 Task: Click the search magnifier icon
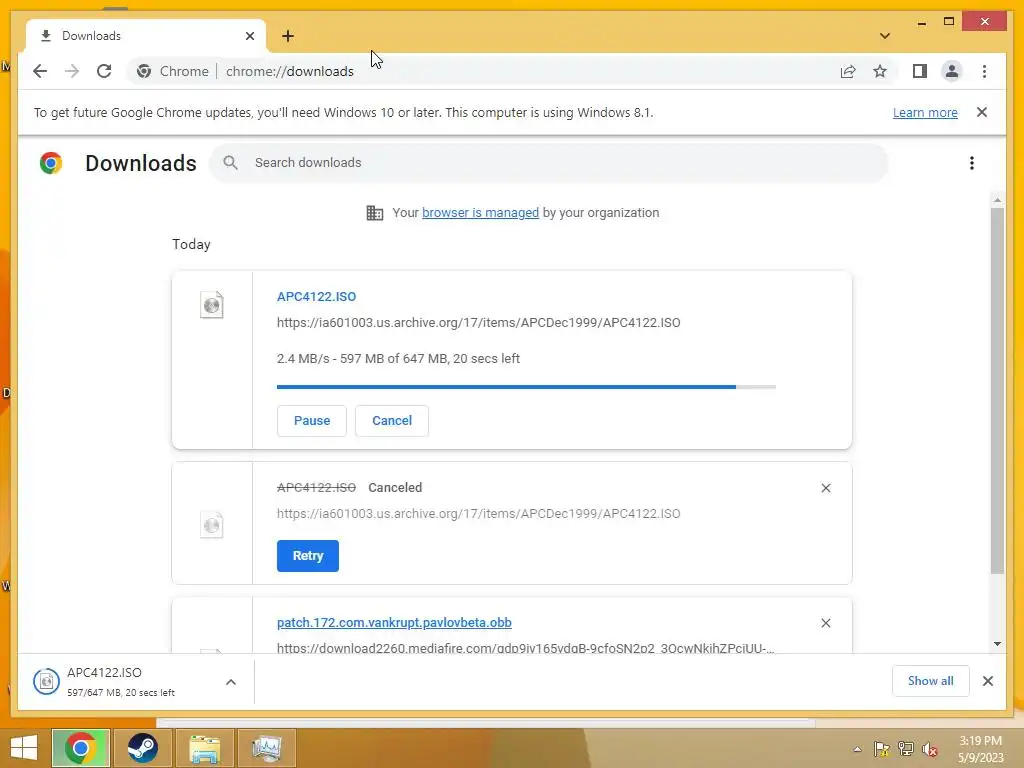(230, 163)
